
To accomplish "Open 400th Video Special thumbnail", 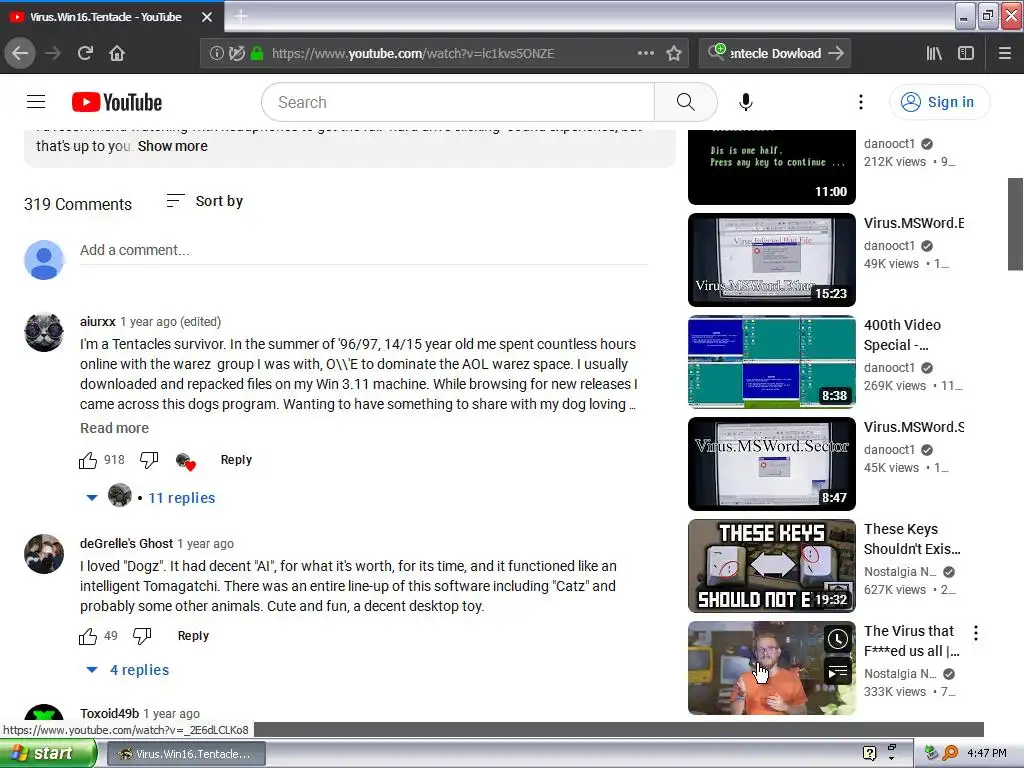I will click(771, 362).
